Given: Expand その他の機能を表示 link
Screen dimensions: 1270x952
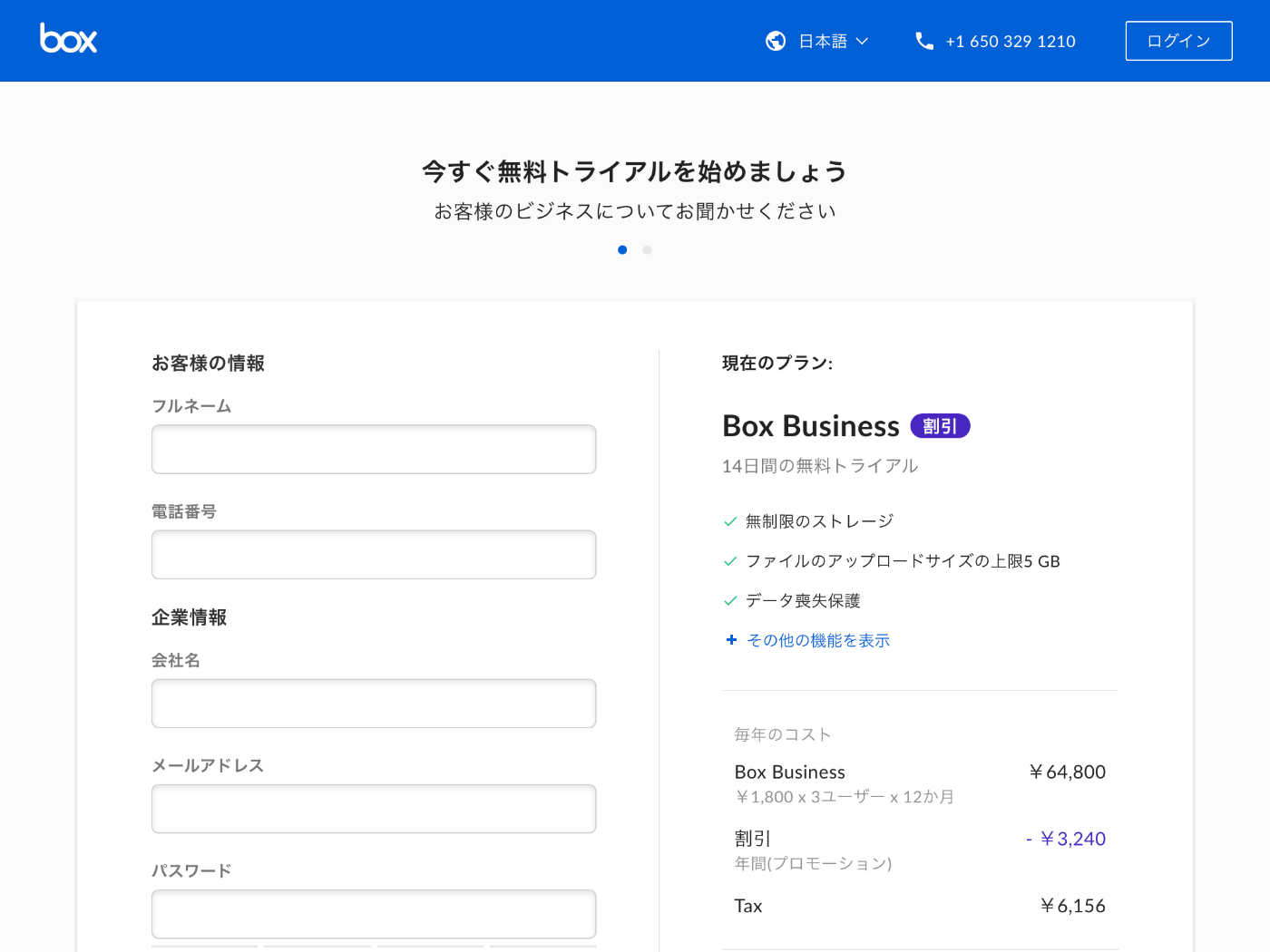Looking at the screenshot, I should (818, 640).
